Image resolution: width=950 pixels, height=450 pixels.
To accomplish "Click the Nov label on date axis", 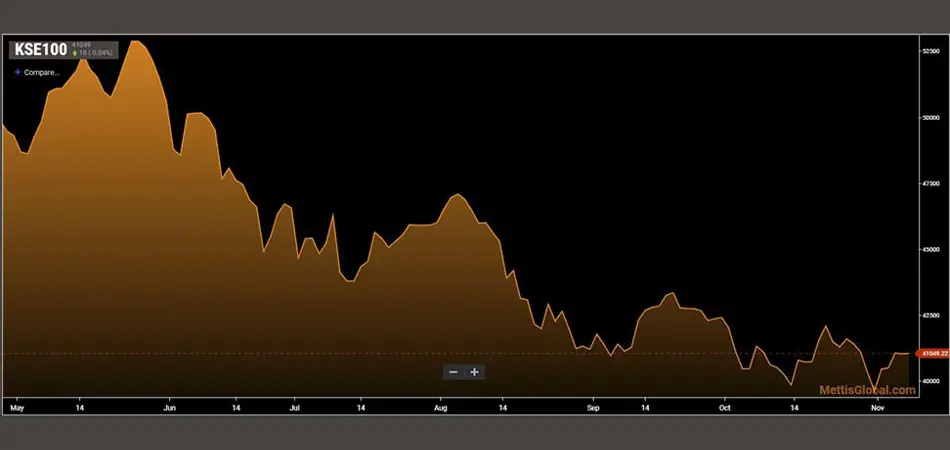I will pyautogui.click(x=876, y=408).
